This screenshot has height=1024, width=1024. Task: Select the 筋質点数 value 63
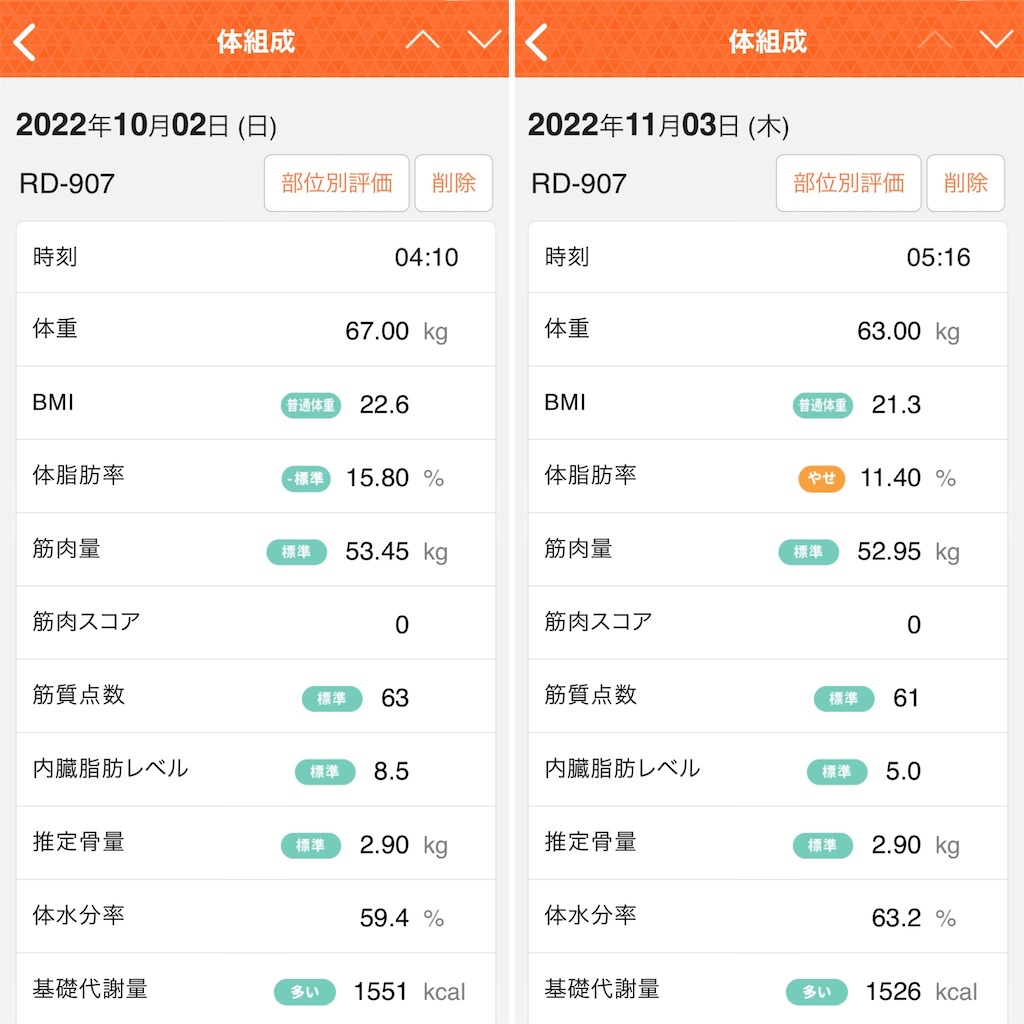(x=395, y=698)
